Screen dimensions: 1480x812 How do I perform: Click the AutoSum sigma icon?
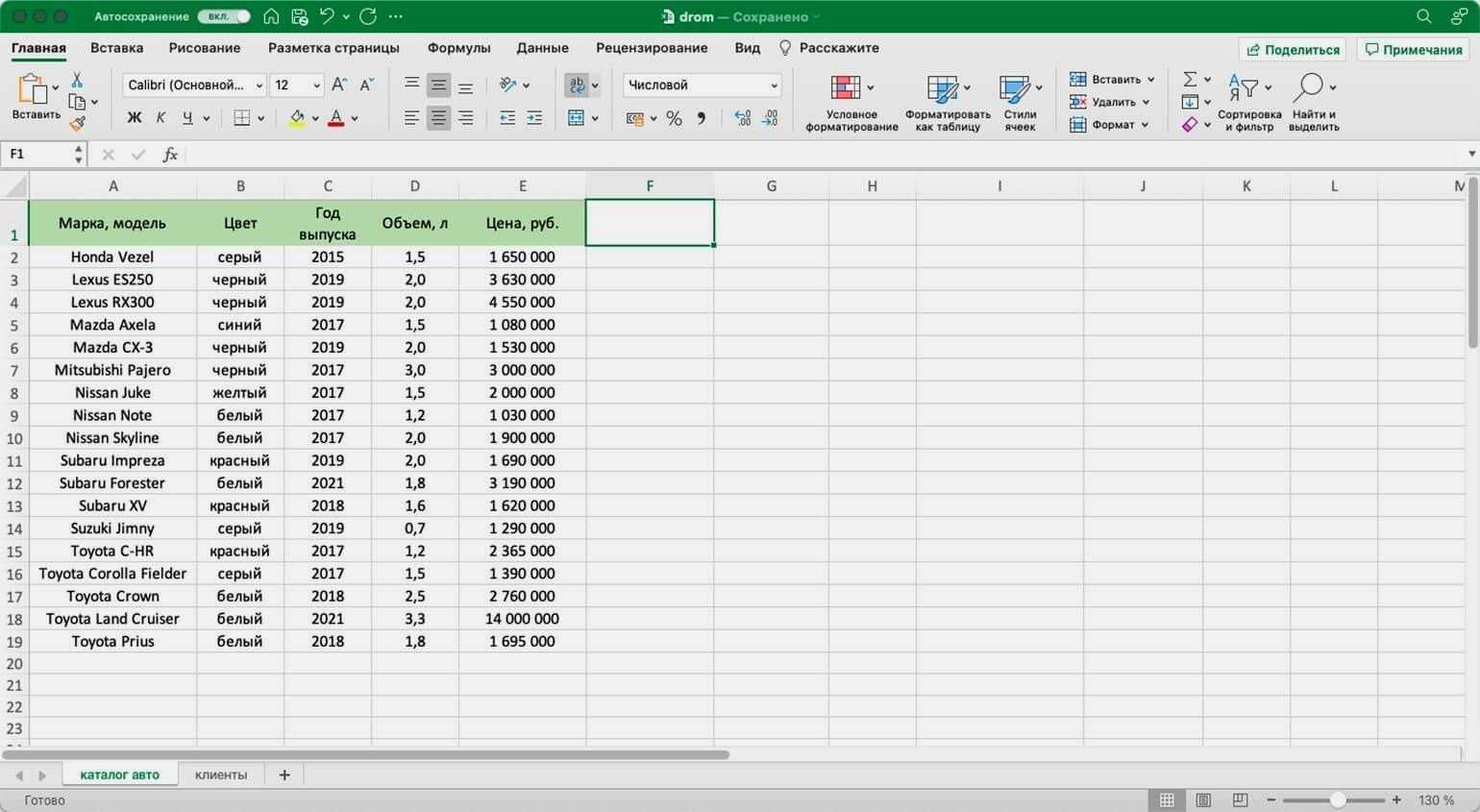coord(1190,79)
